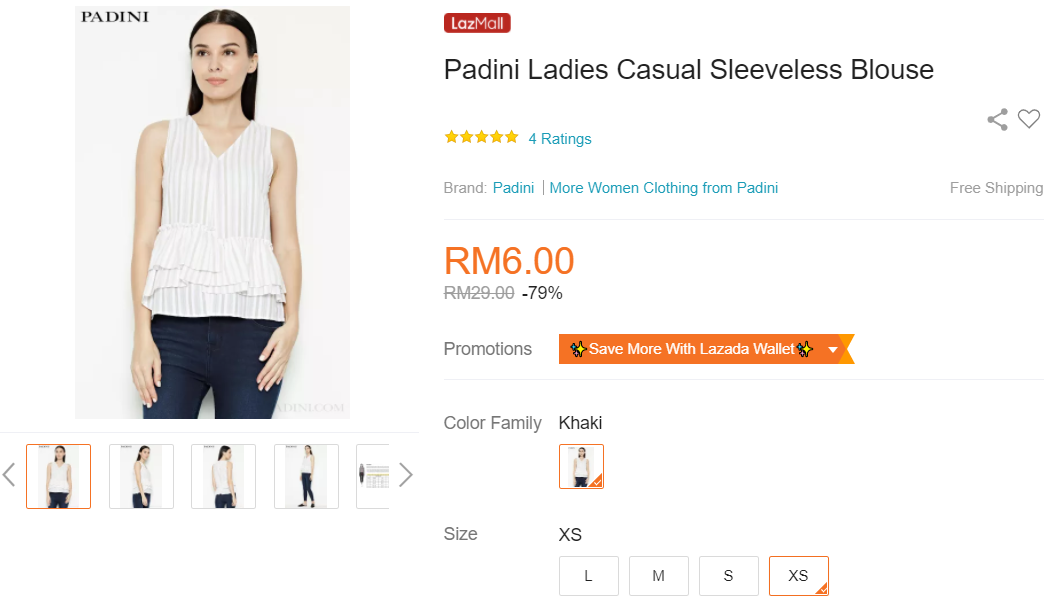Click the LazMall badge
Screen dimensions: 1055x609
pos(477,23)
